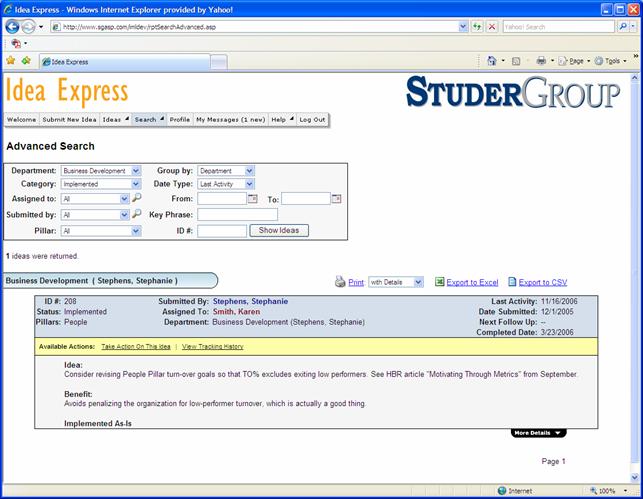Click the Business Development group header
This screenshot has height=499, width=643.
pyautogui.click(x=110, y=280)
